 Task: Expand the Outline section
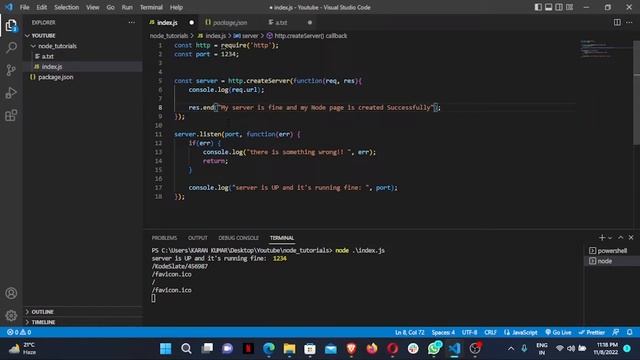(x=82, y=312)
